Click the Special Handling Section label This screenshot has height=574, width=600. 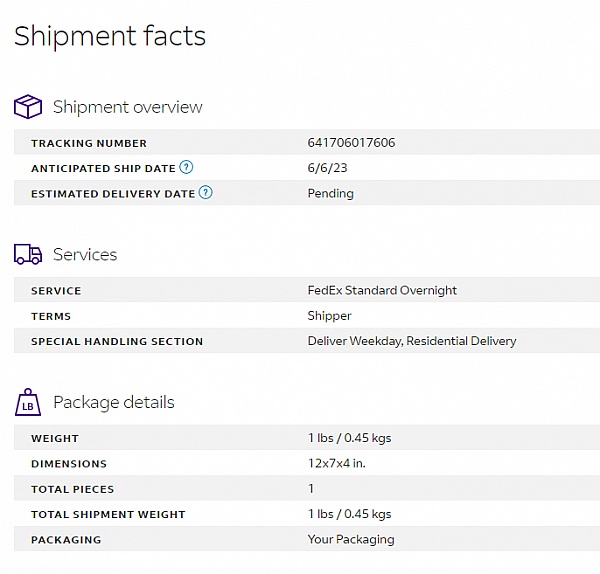(x=117, y=341)
